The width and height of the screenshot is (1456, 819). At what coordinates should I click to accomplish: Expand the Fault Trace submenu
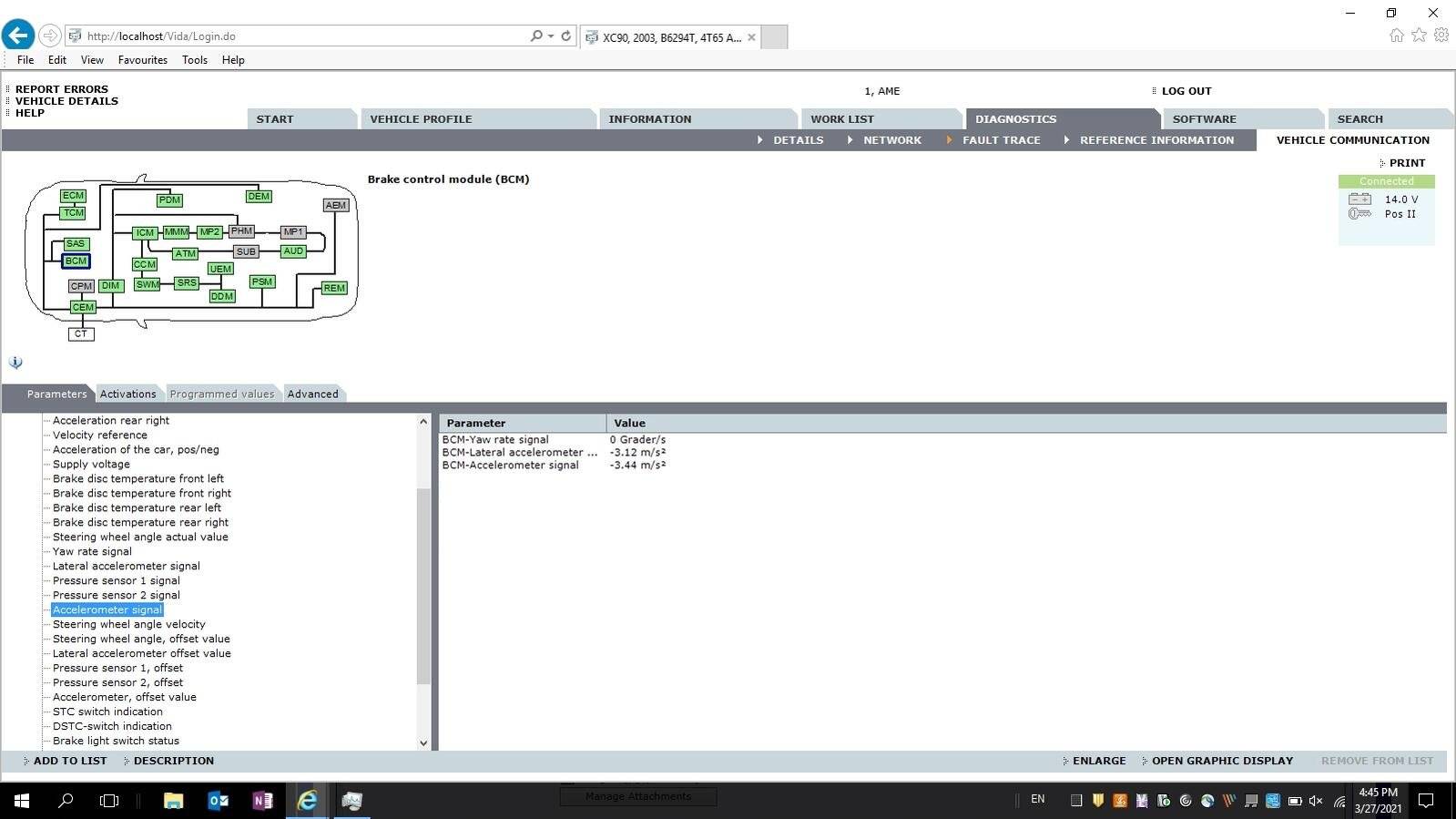click(1000, 140)
